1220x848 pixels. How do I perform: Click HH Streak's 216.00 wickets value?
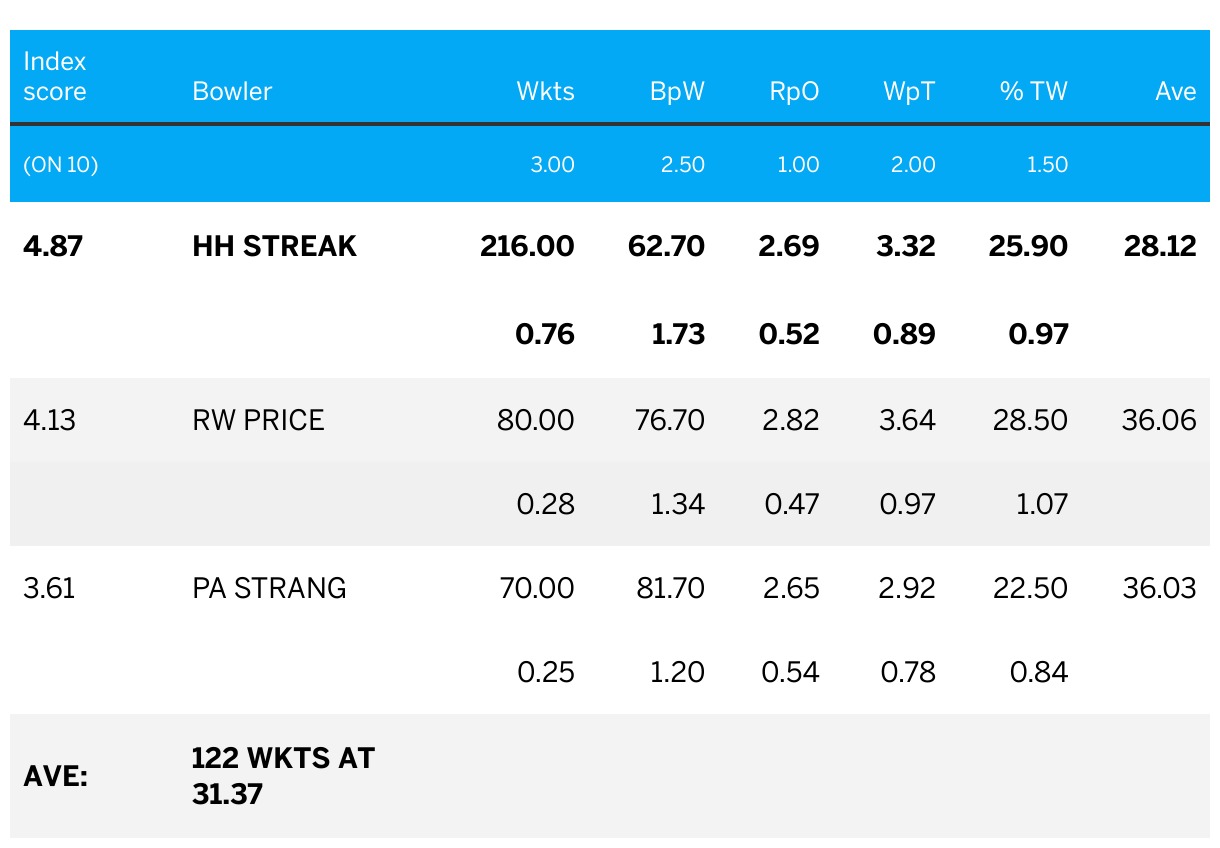click(527, 247)
